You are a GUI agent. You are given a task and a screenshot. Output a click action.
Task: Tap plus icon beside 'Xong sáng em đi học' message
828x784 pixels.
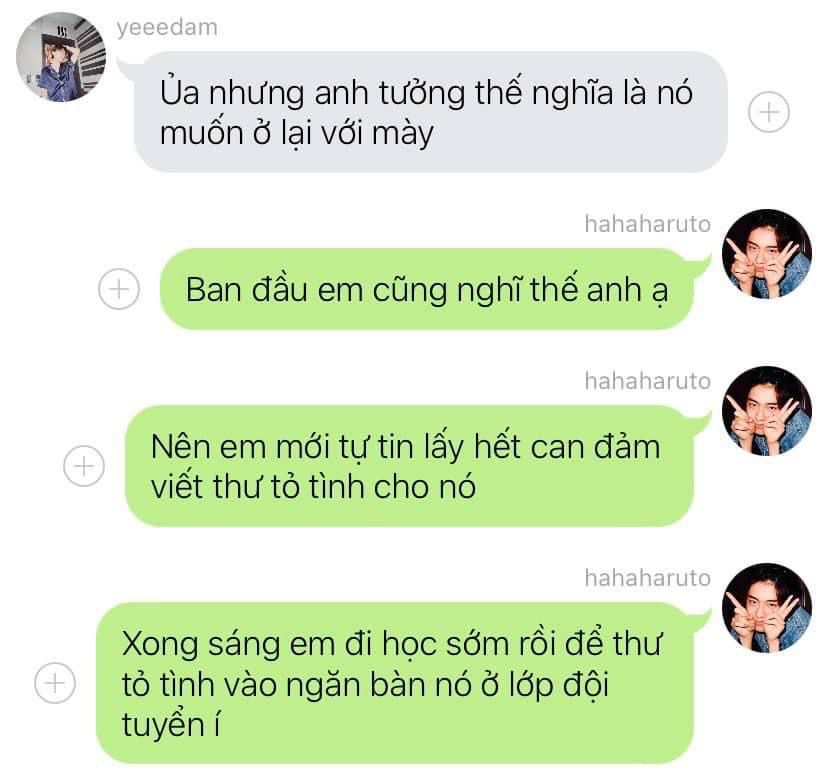coord(55,683)
